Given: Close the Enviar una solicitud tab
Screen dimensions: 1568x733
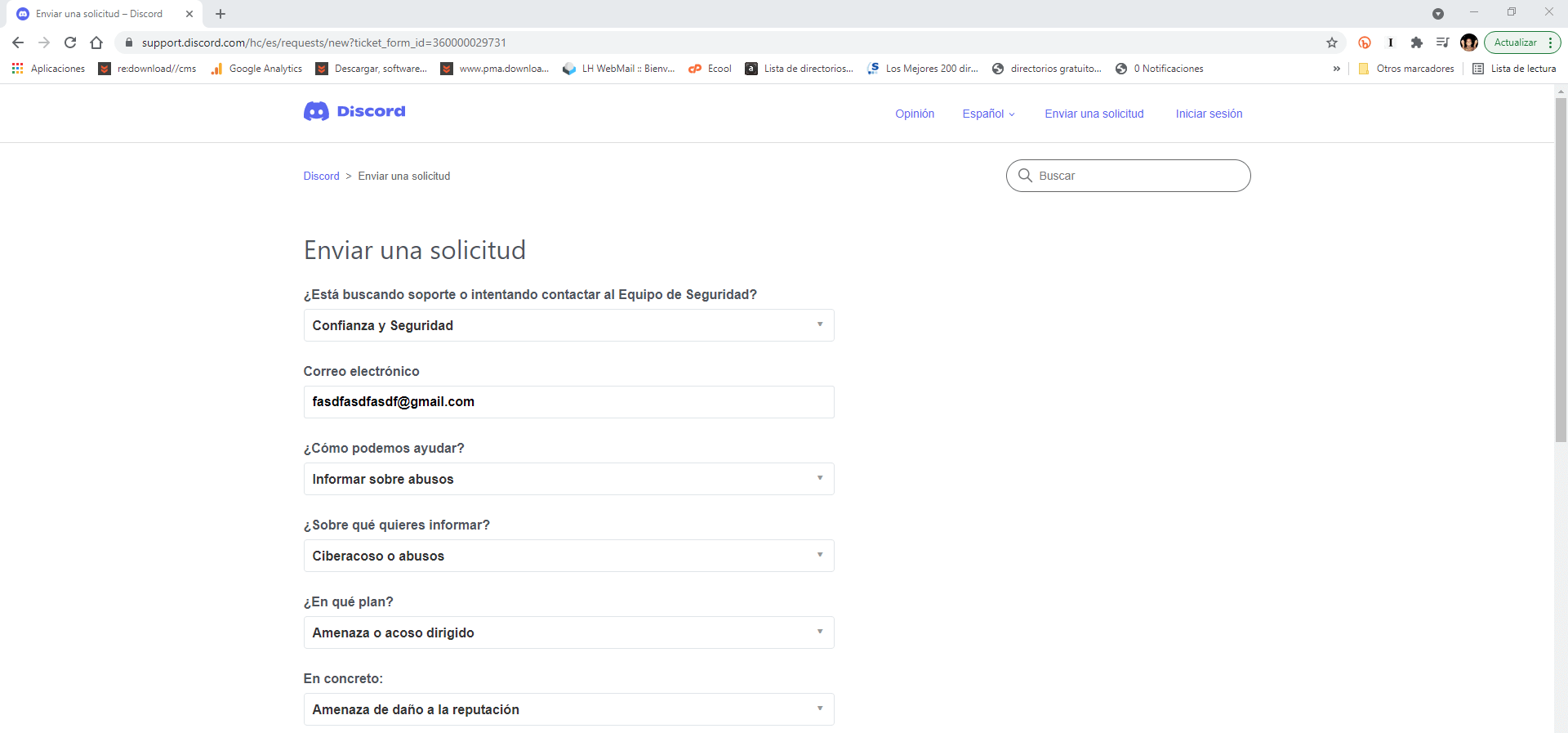Looking at the screenshot, I should tap(189, 14).
